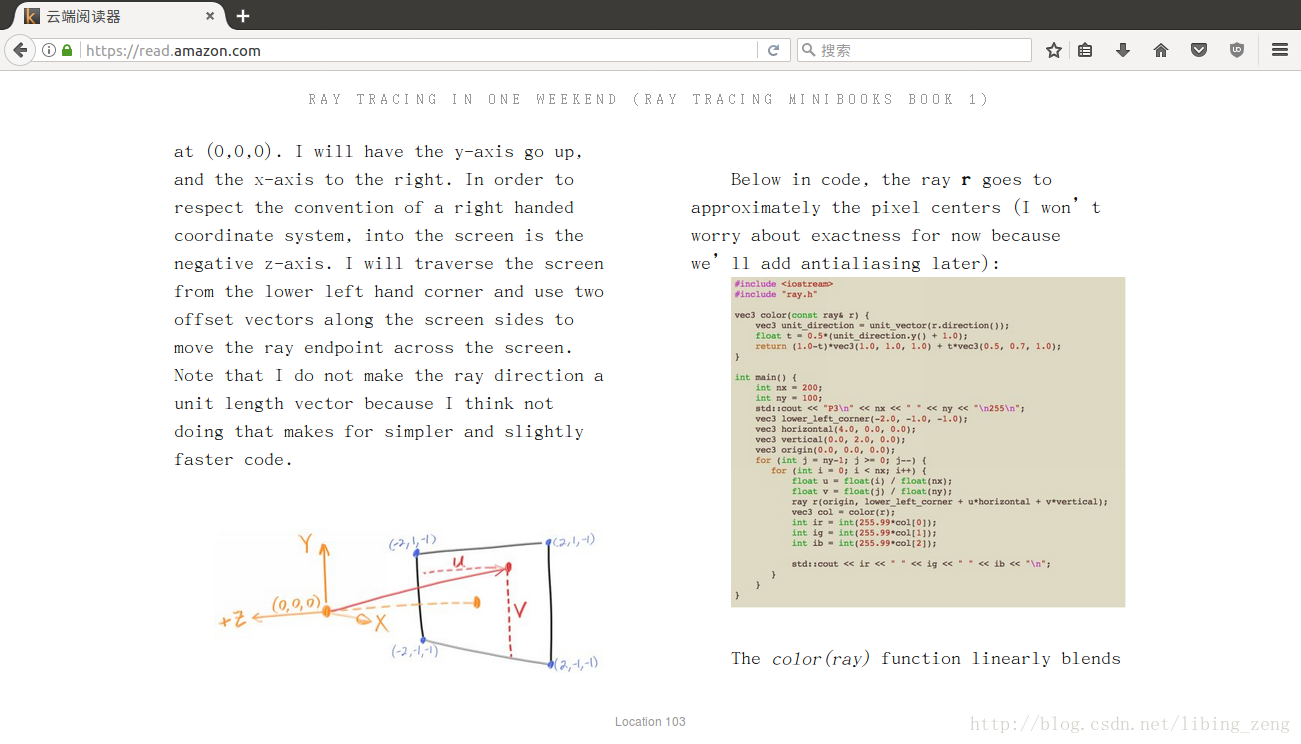Open a new tab with plus button
Screen dimensions: 1301x744
coord(243,16)
